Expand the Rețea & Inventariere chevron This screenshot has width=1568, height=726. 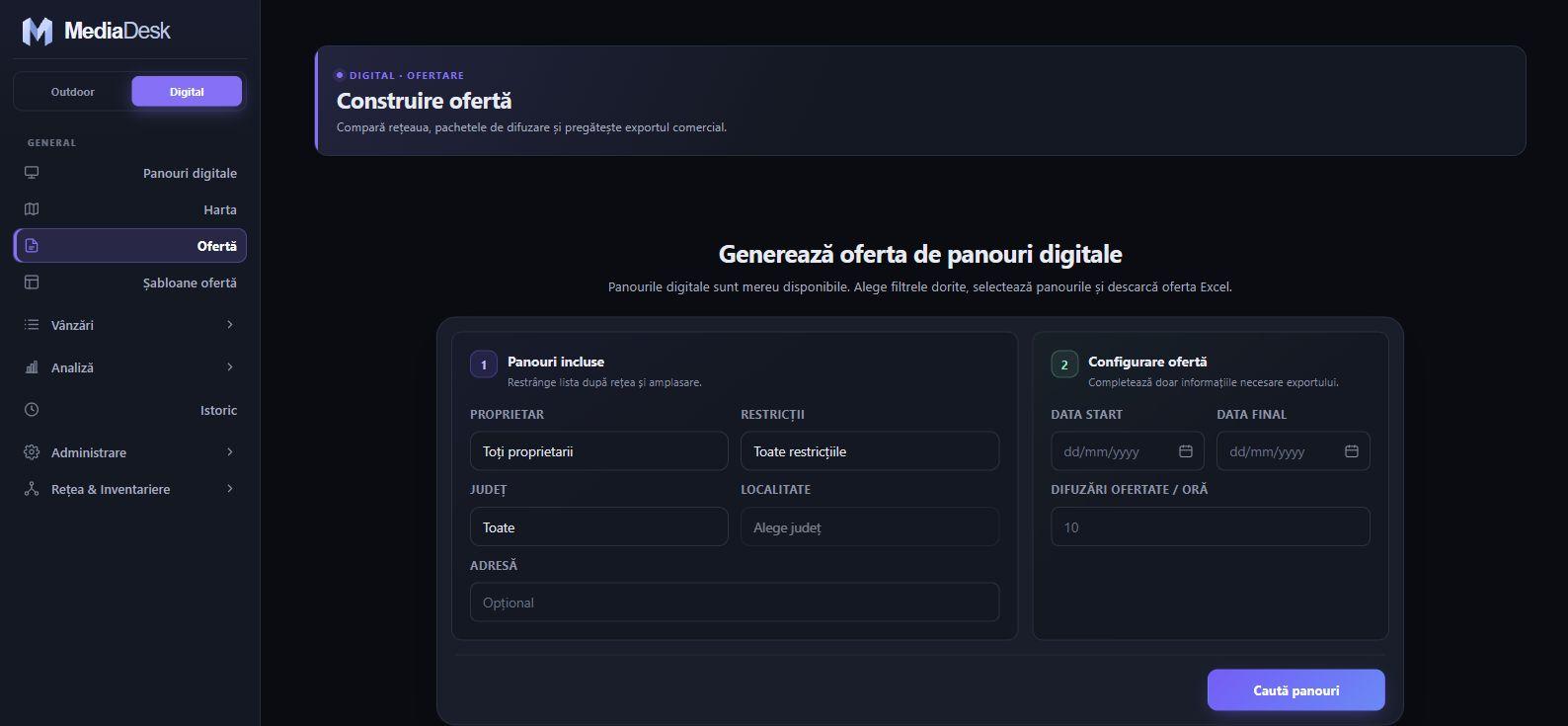coord(230,489)
